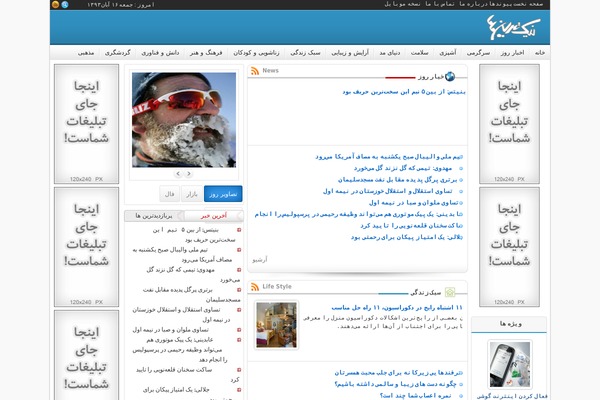
Task: Click the date text امروز جمعه ۱۶ آبان ۱۳۹۳
Action: 121,5
